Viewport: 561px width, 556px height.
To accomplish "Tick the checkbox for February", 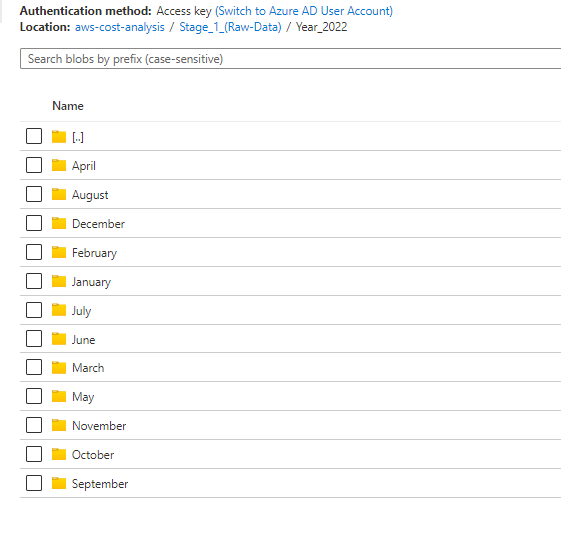I will click(x=34, y=252).
